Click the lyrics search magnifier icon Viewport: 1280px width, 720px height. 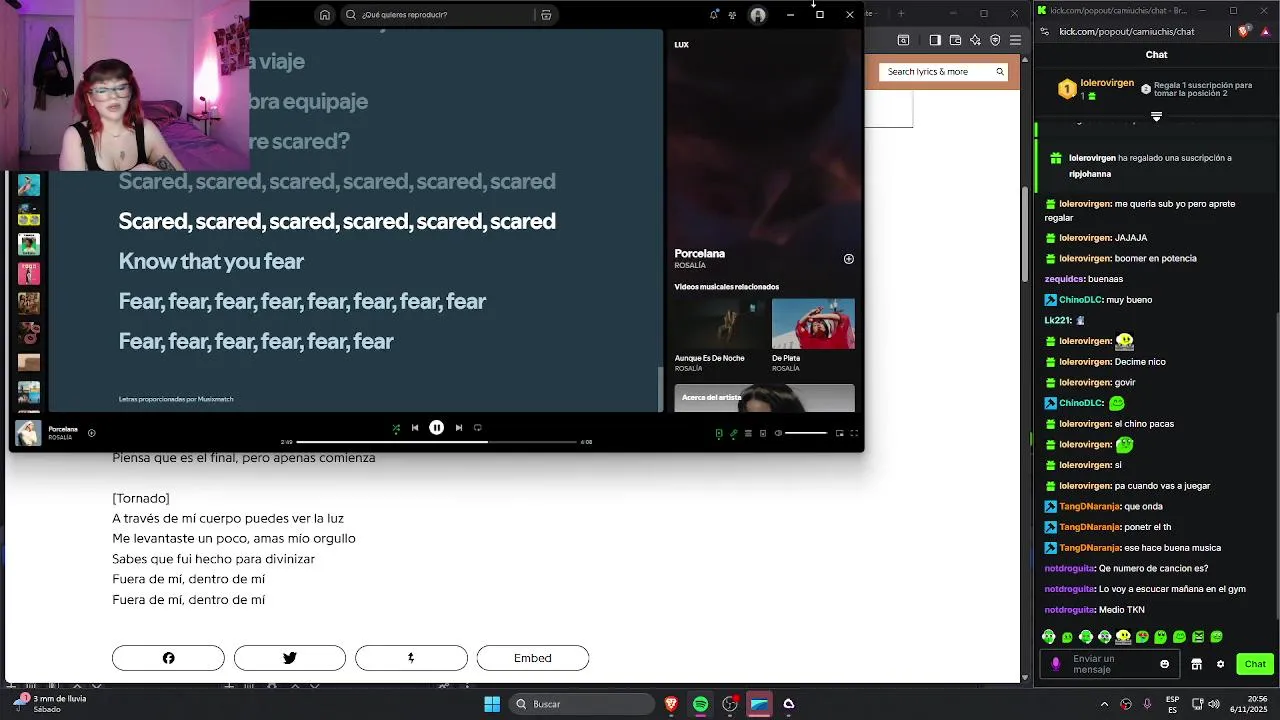pos(999,72)
